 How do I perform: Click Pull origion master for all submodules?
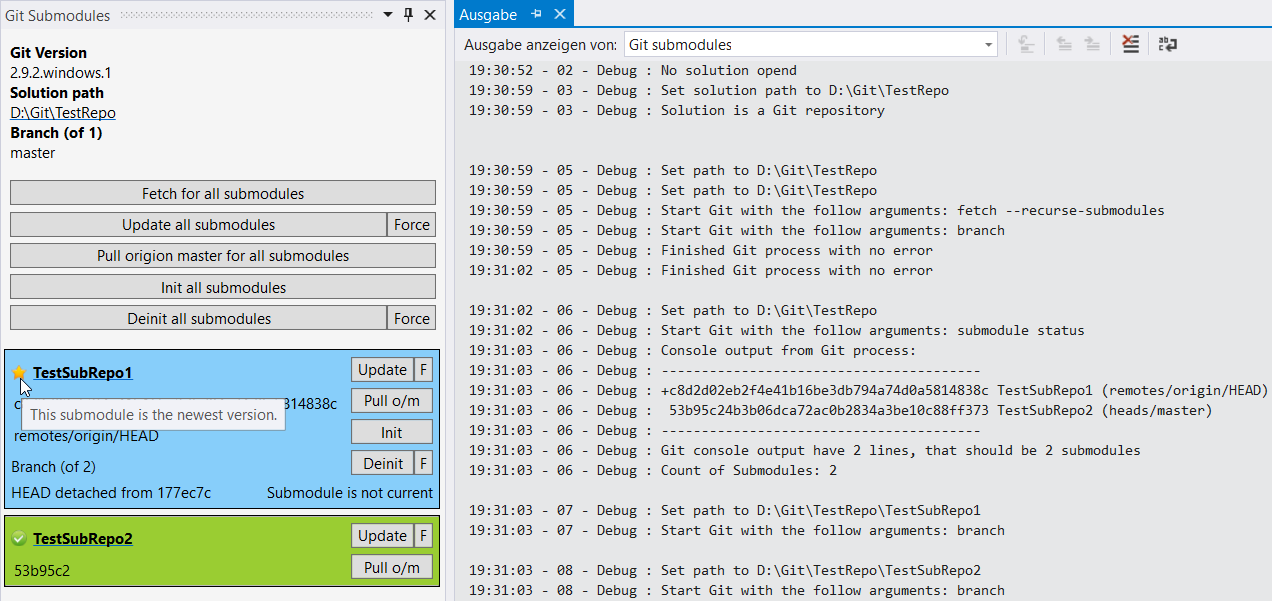tap(223, 255)
